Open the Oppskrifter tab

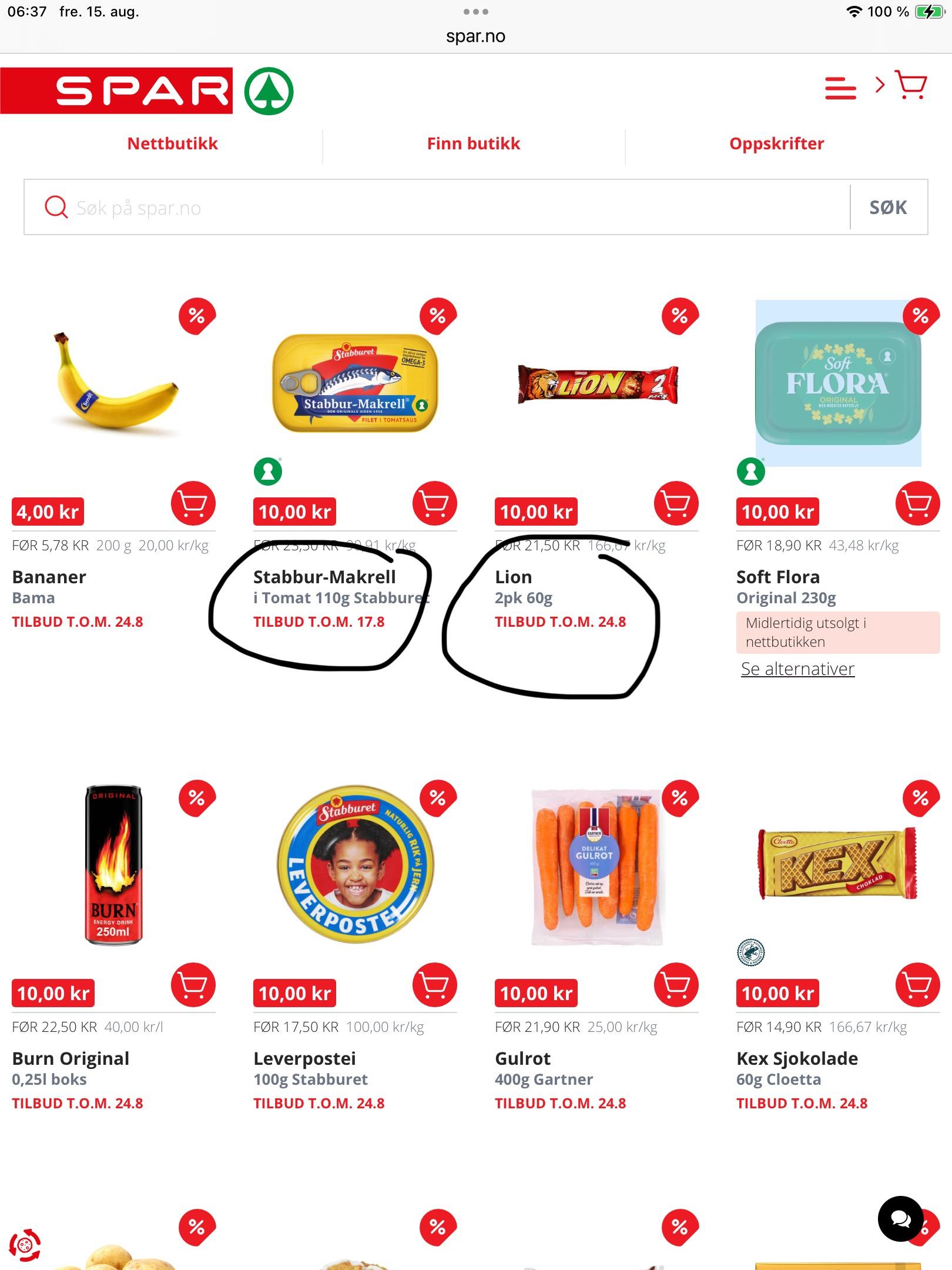(777, 143)
